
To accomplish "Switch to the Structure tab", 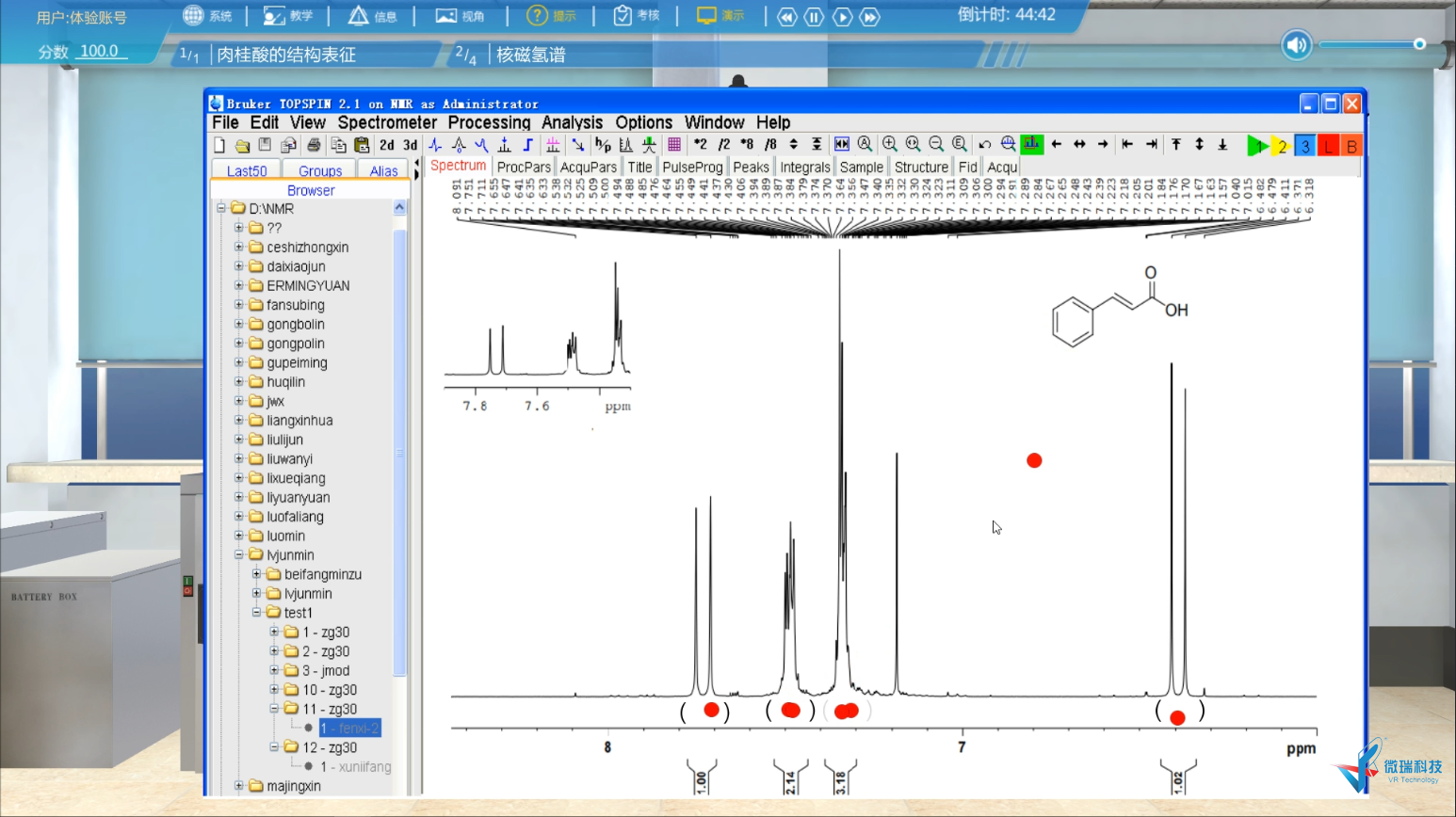I will pos(921,167).
